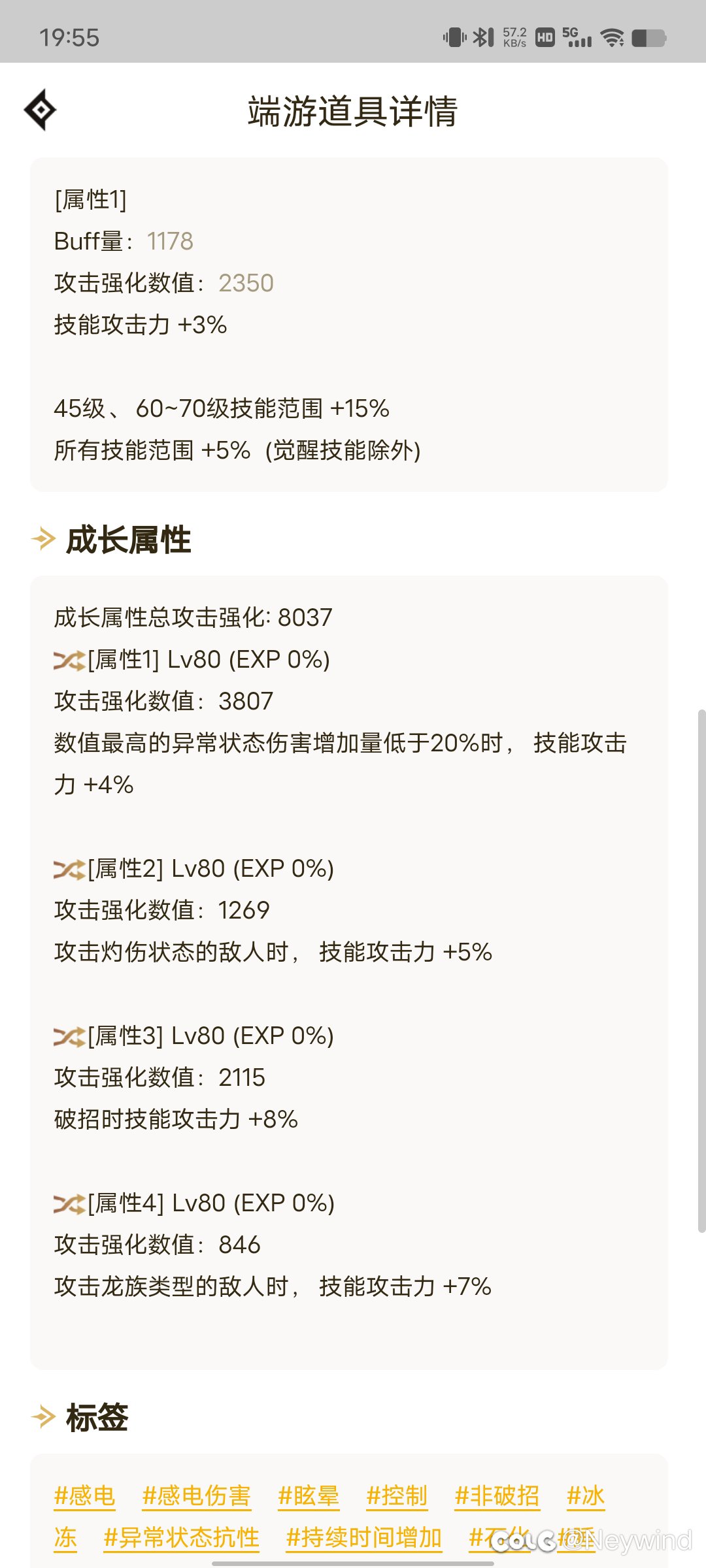Open the #非破招 tag

(x=497, y=1496)
